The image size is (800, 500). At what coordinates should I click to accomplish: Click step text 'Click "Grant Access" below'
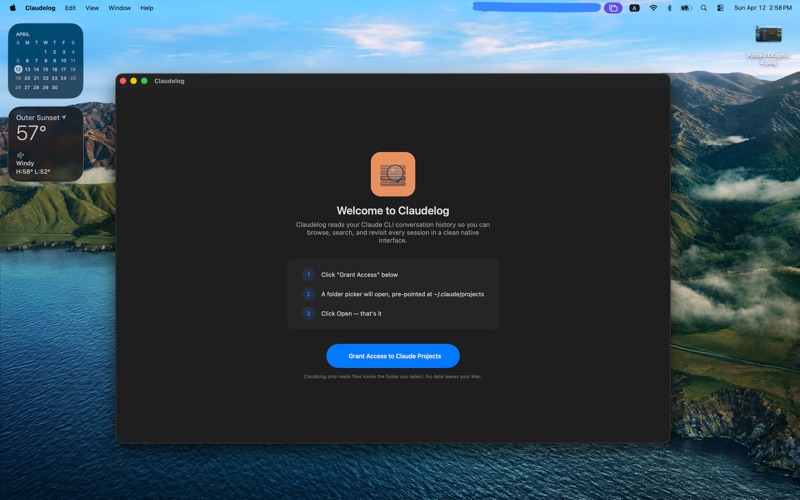tap(359, 274)
